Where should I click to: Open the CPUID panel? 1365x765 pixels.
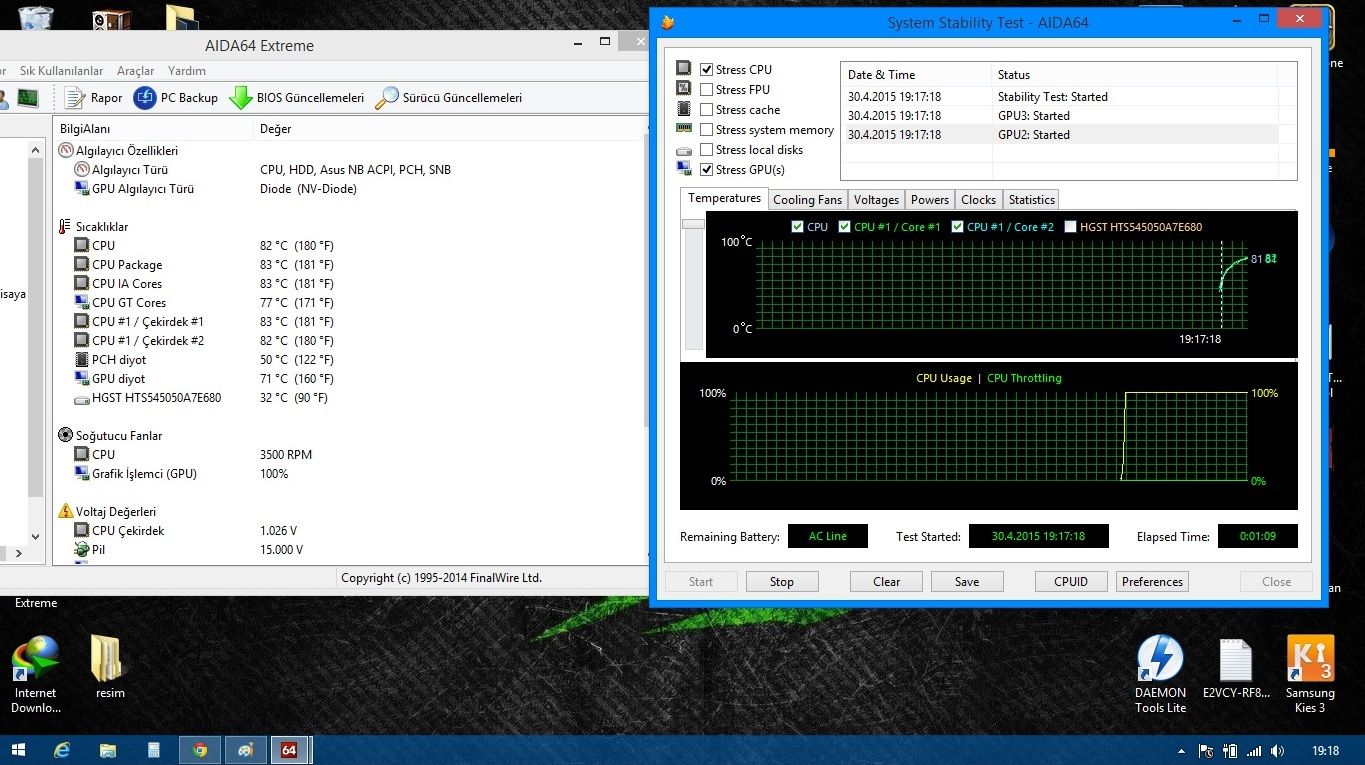1071,582
